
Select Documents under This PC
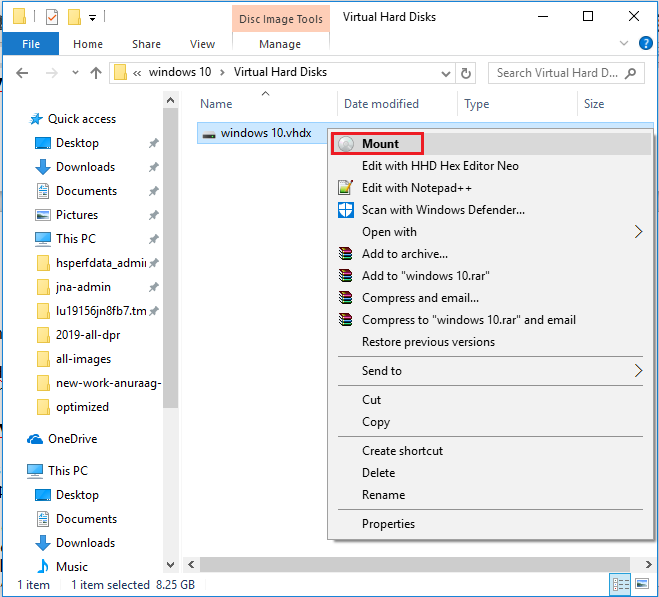86,519
